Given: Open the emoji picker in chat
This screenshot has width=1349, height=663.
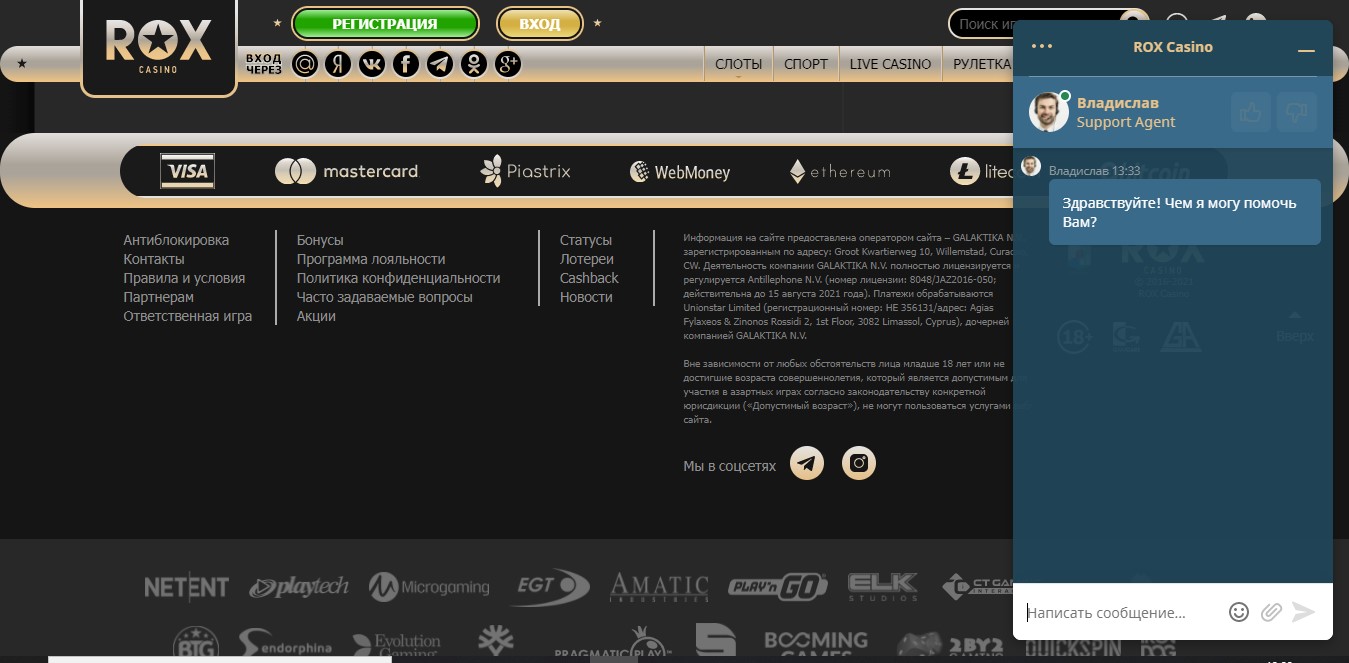Looking at the screenshot, I should 1239,612.
